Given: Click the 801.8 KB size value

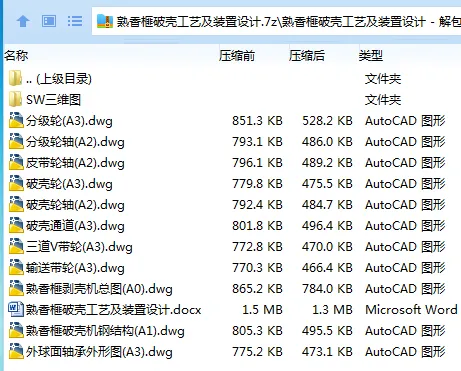Looking at the screenshot, I should (x=257, y=226).
